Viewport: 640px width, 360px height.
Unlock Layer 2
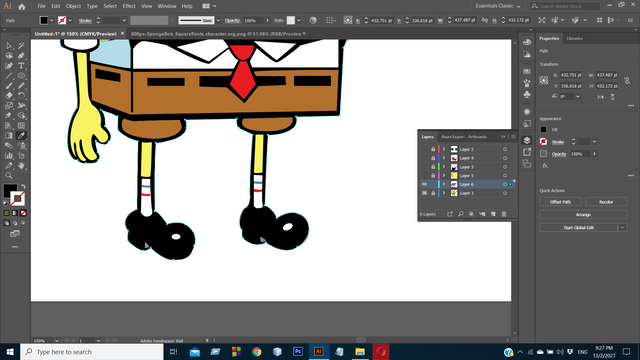click(433, 149)
